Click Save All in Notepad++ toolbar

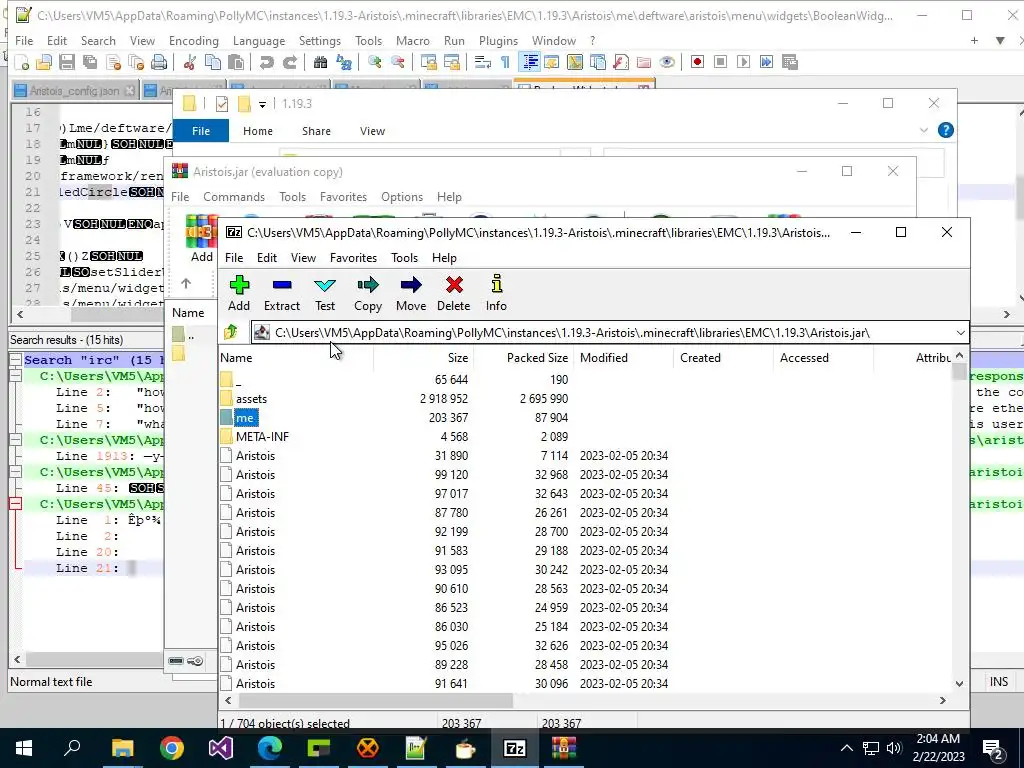[x=89, y=62]
